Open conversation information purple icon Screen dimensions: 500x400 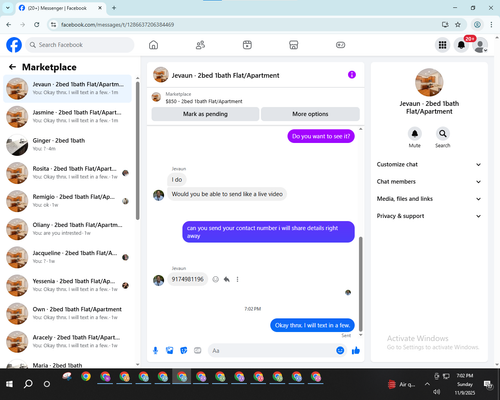[x=352, y=75]
